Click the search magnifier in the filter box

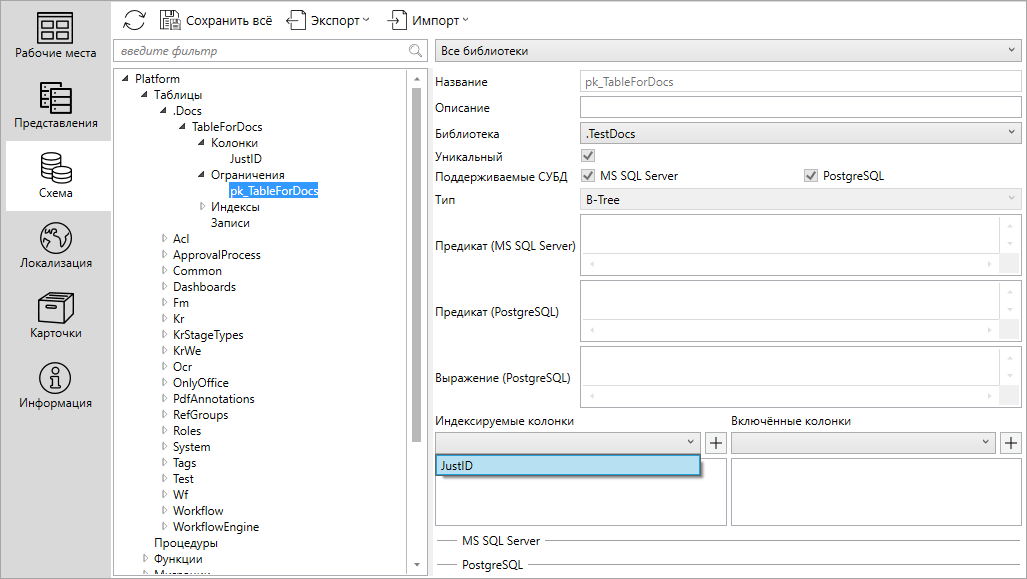[415, 51]
